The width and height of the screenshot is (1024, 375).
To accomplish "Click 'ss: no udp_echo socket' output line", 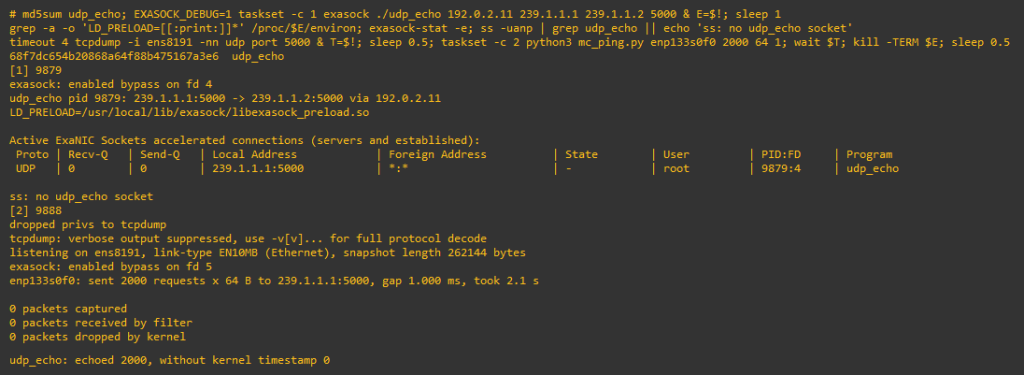I will pos(82,197).
